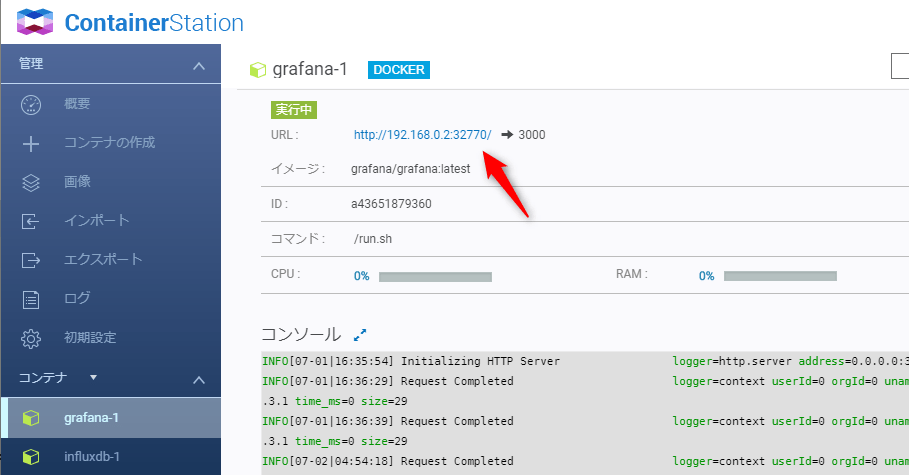This screenshot has height=475, width=909.
Task: Click the cube icon beside grafana-1 heading
Action: [257, 70]
